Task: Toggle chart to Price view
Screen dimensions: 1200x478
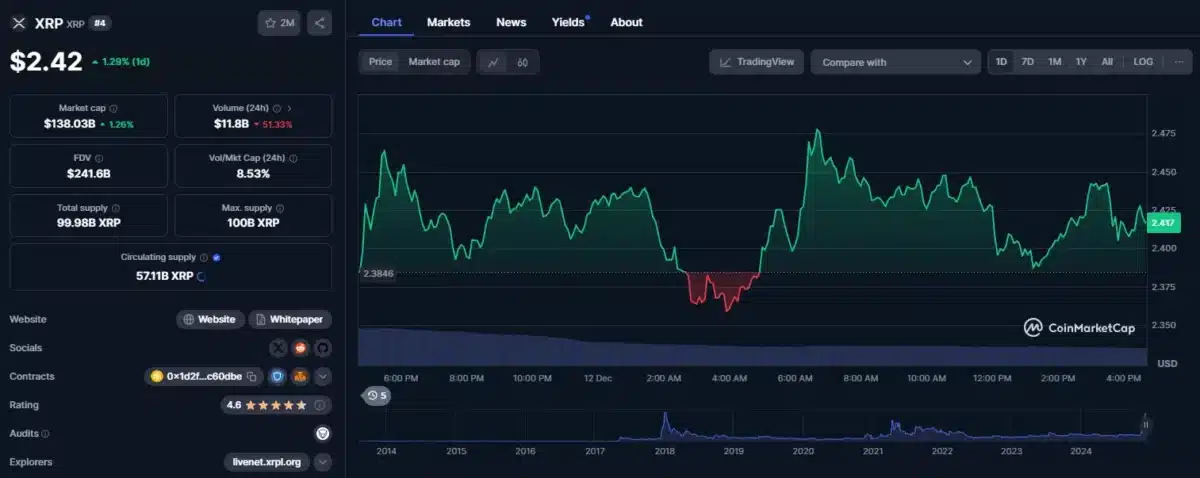Action: [x=380, y=62]
